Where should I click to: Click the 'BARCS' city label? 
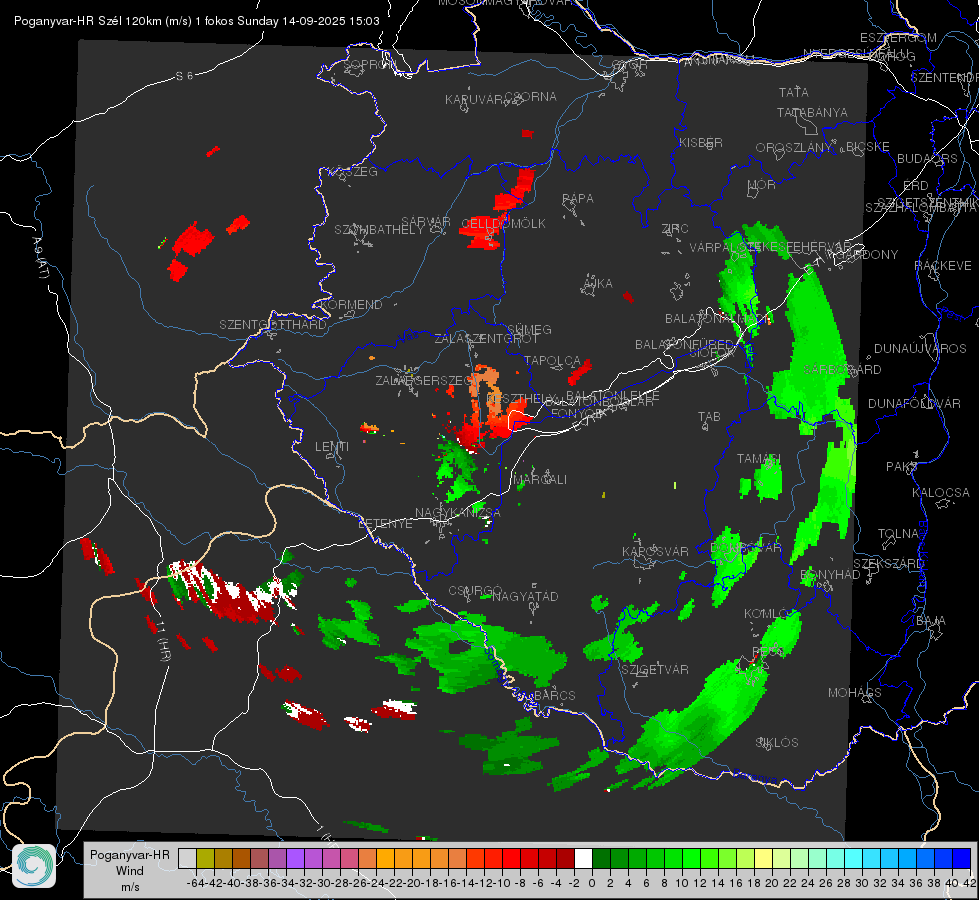[554, 695]
